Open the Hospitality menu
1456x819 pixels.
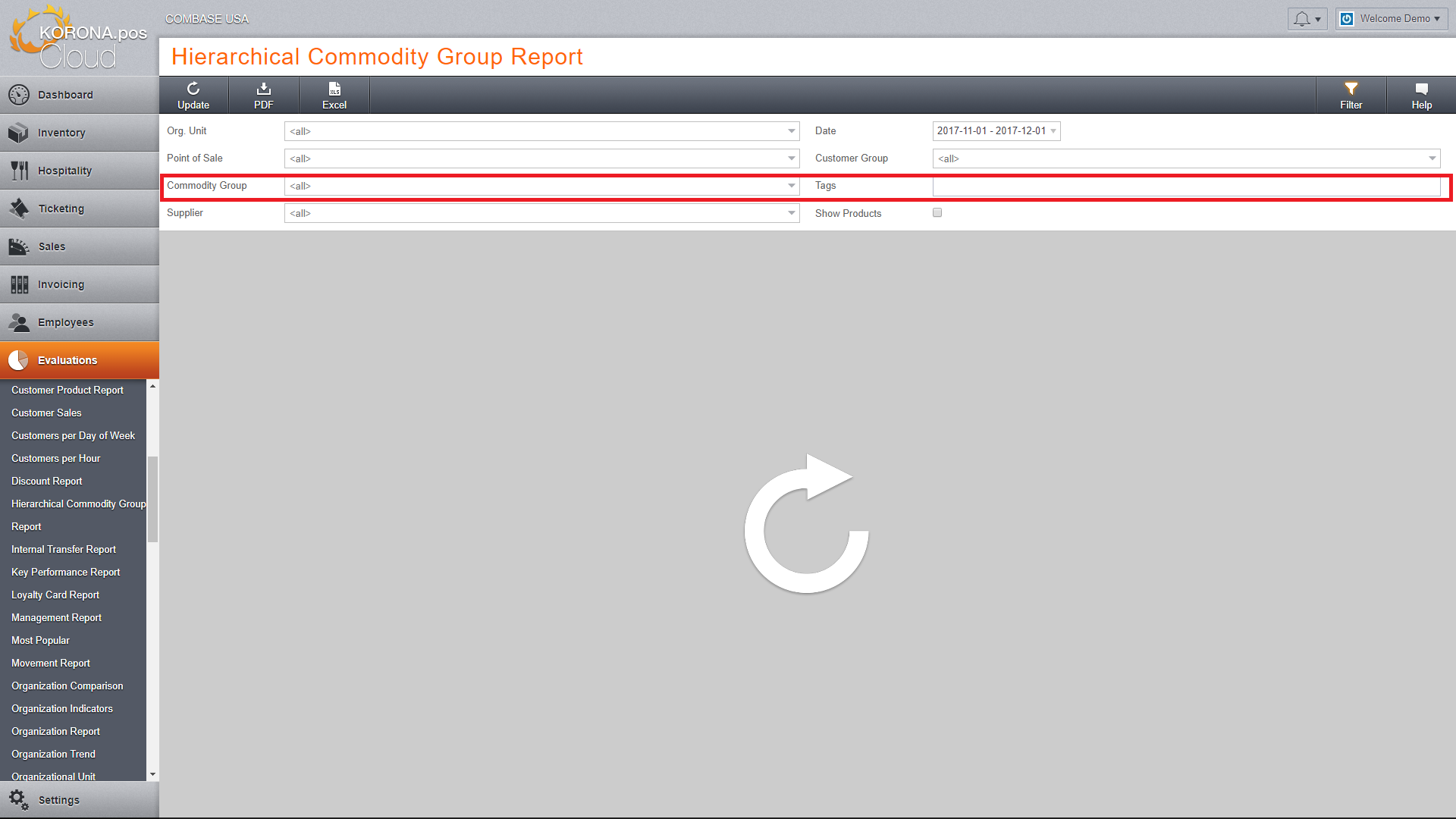pyautogui.click(x=80, y=171)
